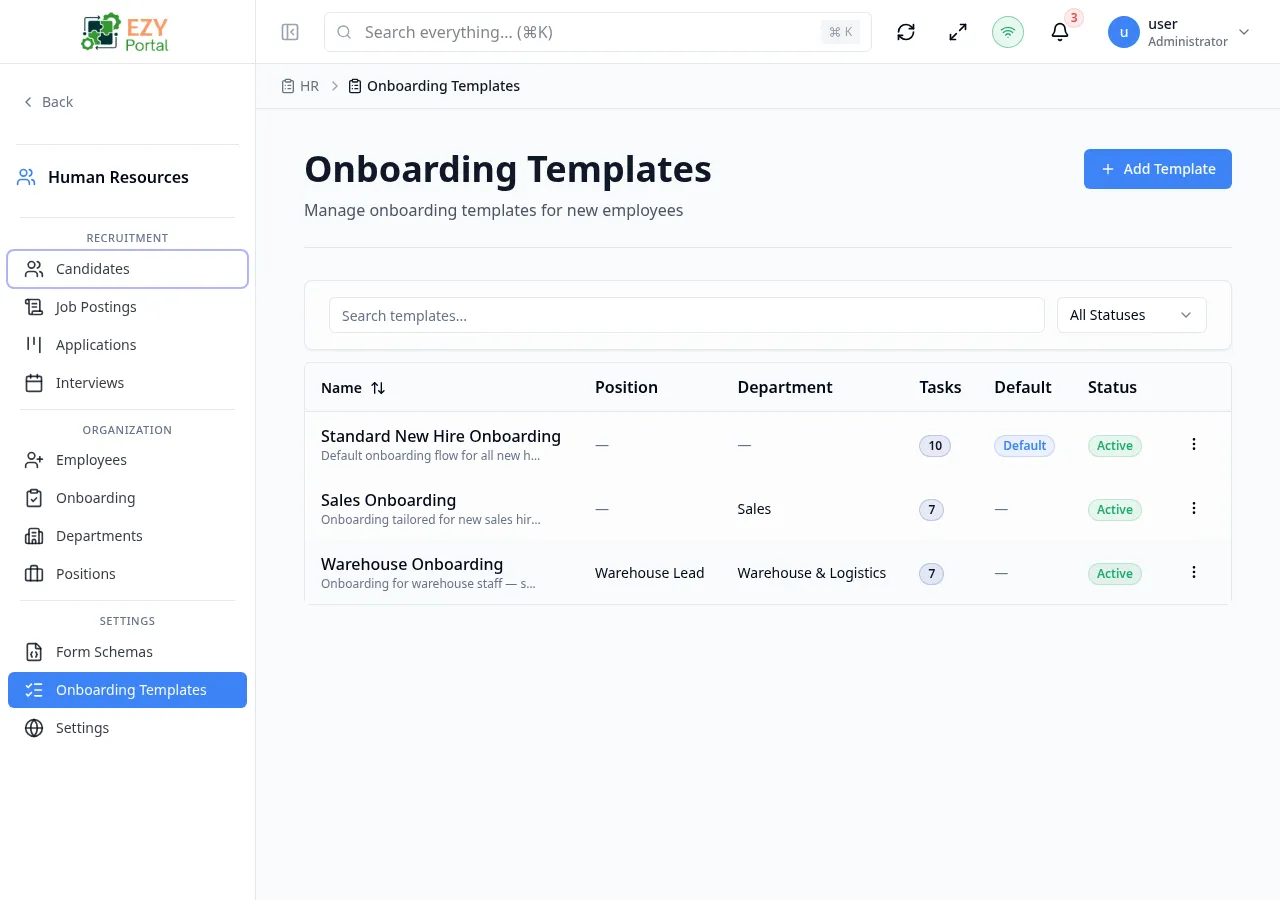1280x900 pixels.
Task: Open row actions for Standard New Hire Onboarding
Action: tap(1194, 444)
